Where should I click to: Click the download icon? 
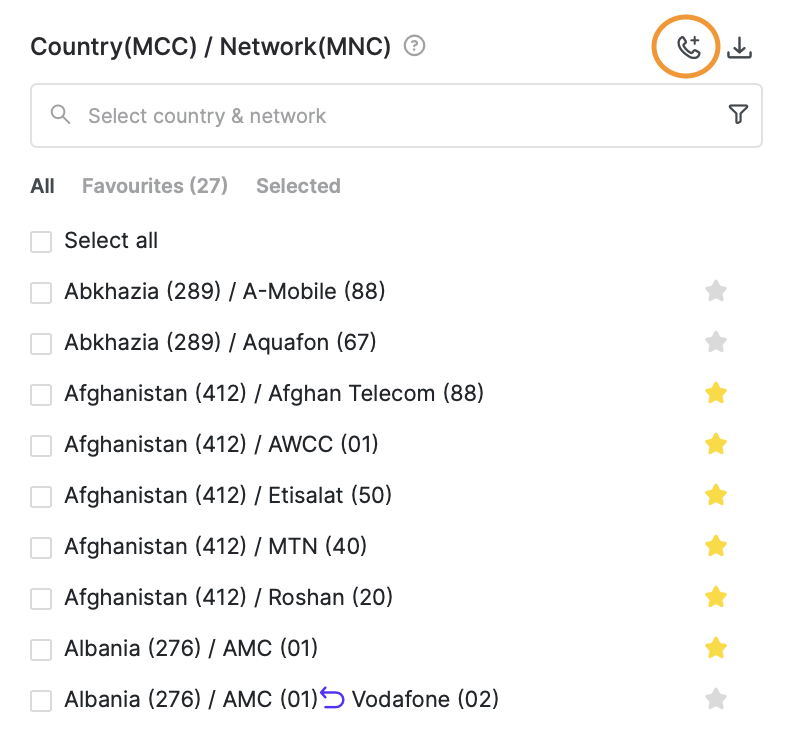[739, 47]
